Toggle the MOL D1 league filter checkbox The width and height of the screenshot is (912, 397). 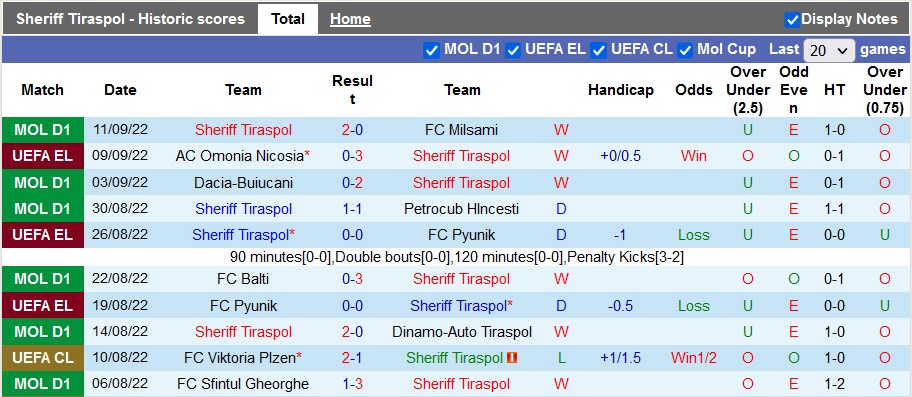(x=431, y=51)
